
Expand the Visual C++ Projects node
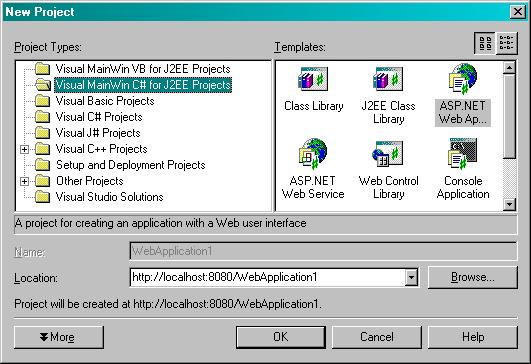(24, 149)
